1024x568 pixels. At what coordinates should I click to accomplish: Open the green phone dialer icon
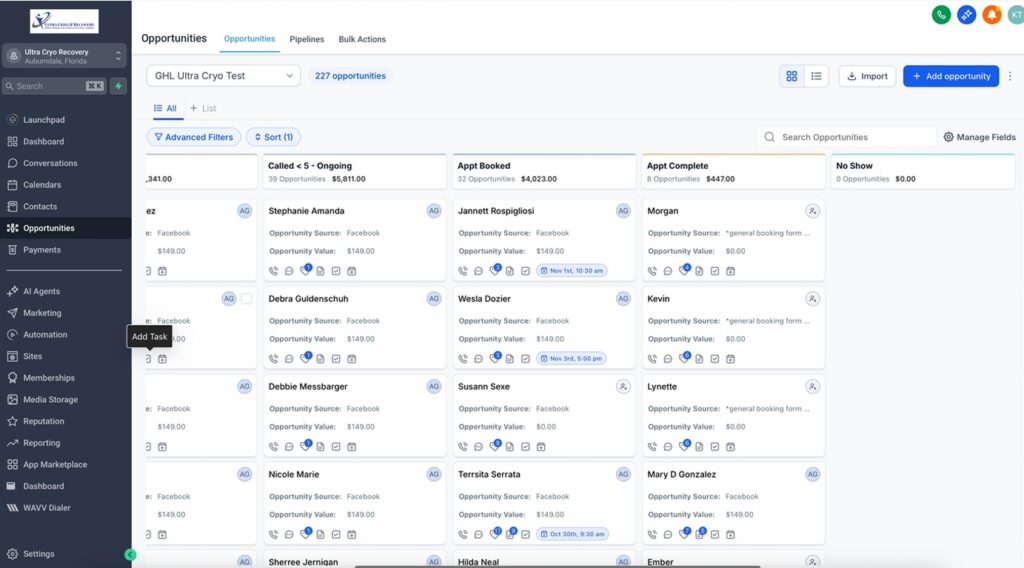pyautogui.click(x=941, y=14)
